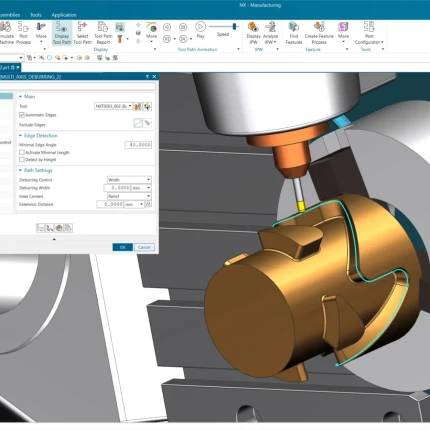Click the forward to end playback button
Viewport: 430px width, 430px height.
[183, 39]
